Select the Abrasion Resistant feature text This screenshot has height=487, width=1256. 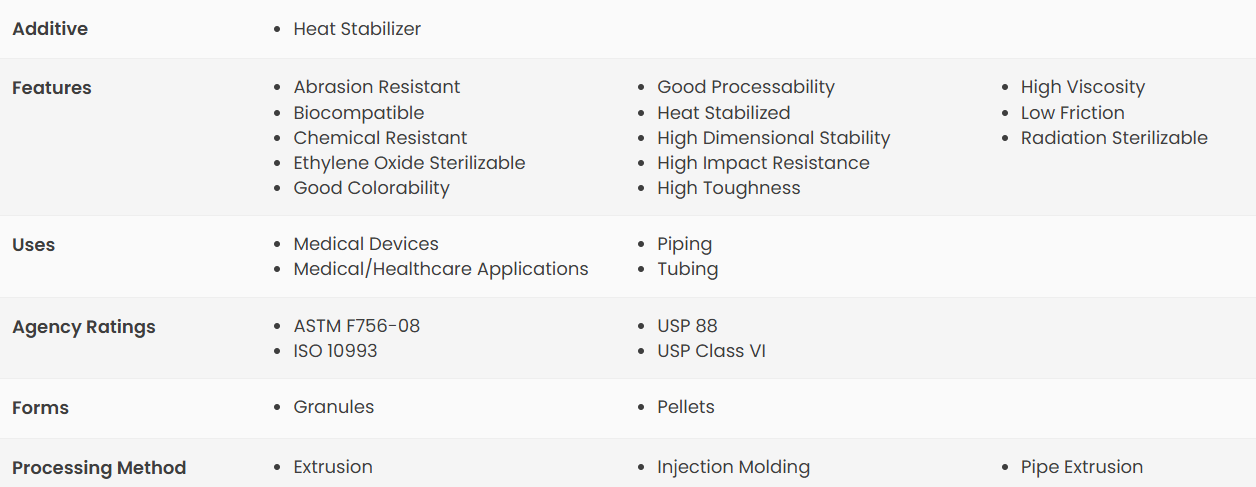pyautogui.click(x=376, y=87)
